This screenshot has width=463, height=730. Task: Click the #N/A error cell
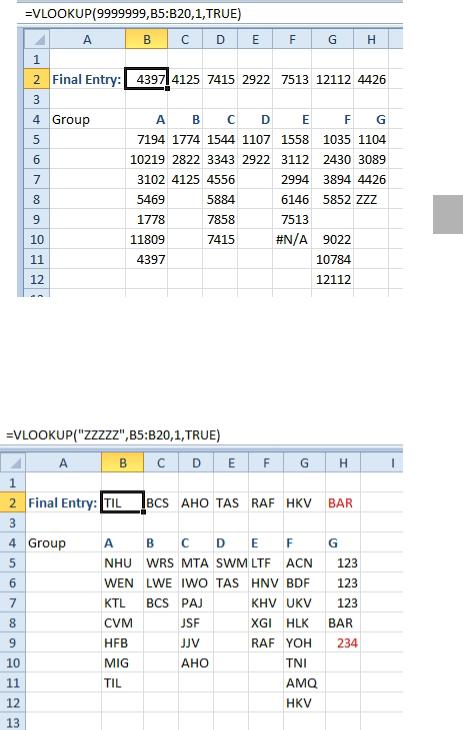(x=292, y=239)
